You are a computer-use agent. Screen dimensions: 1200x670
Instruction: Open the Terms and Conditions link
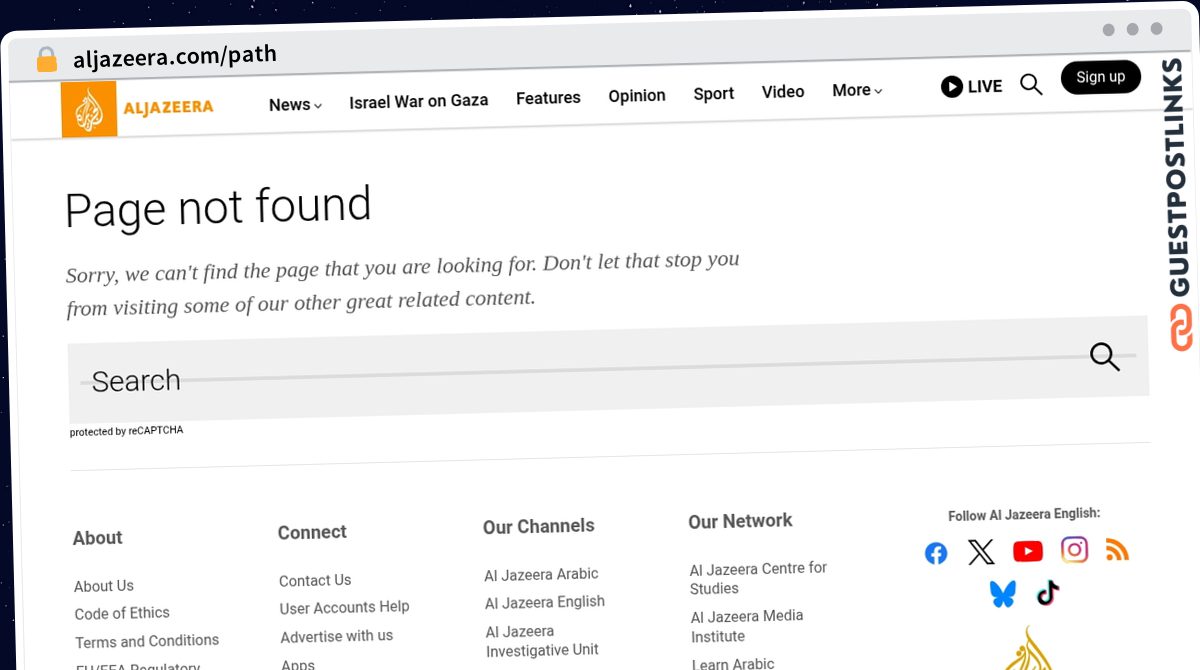pyautogui.click(x=147, y=641)
